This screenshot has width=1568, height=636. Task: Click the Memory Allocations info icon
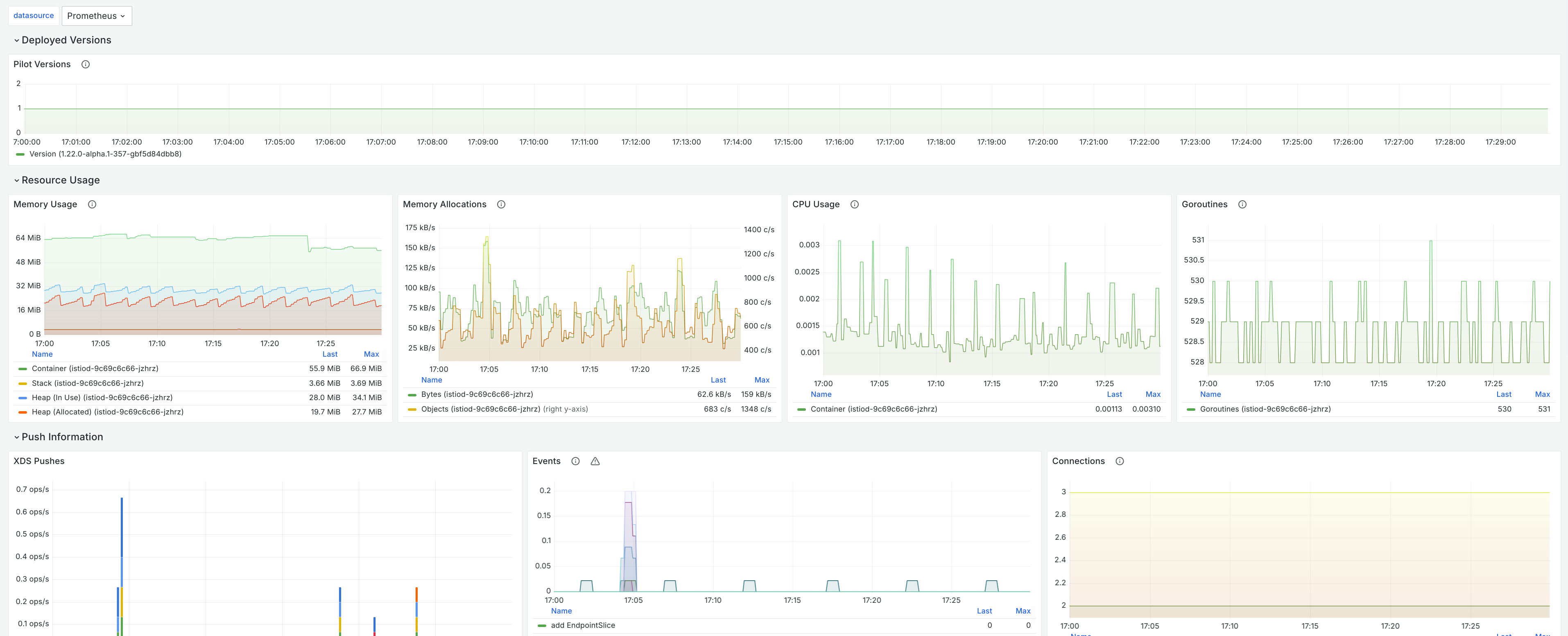(x=501, y=204)
